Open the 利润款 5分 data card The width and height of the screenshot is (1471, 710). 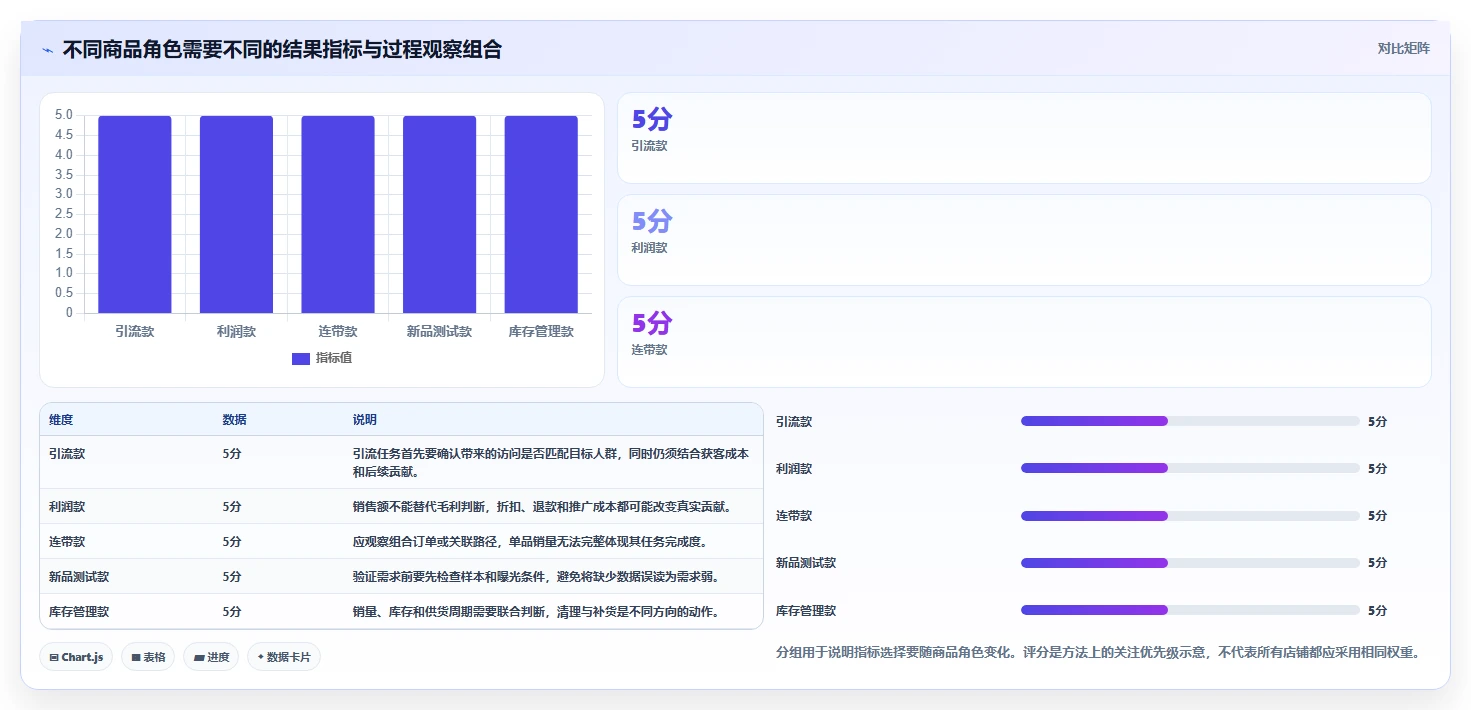pos(1024,240)
